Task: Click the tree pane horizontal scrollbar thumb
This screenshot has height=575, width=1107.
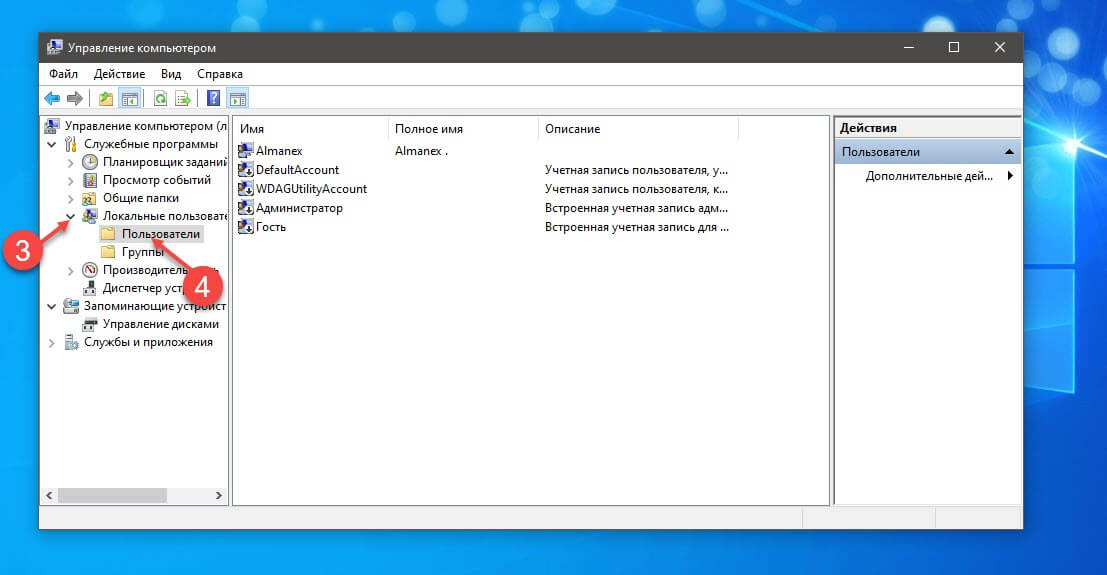Action: [112, 496]
